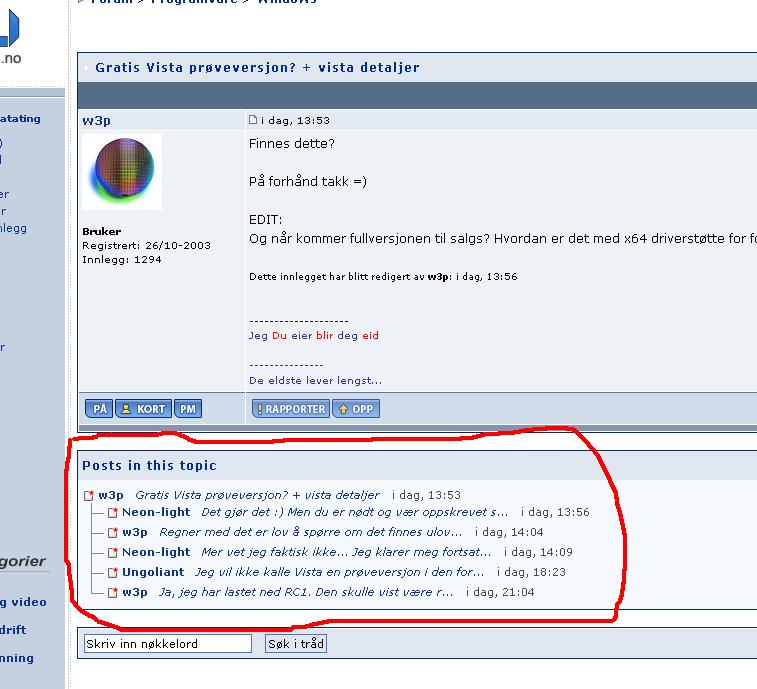The width and height of the screenshot is (757, 689).
Task: Focus the 'Skriv inn nøkkelord' search field
Action: (x=168, y=644)
